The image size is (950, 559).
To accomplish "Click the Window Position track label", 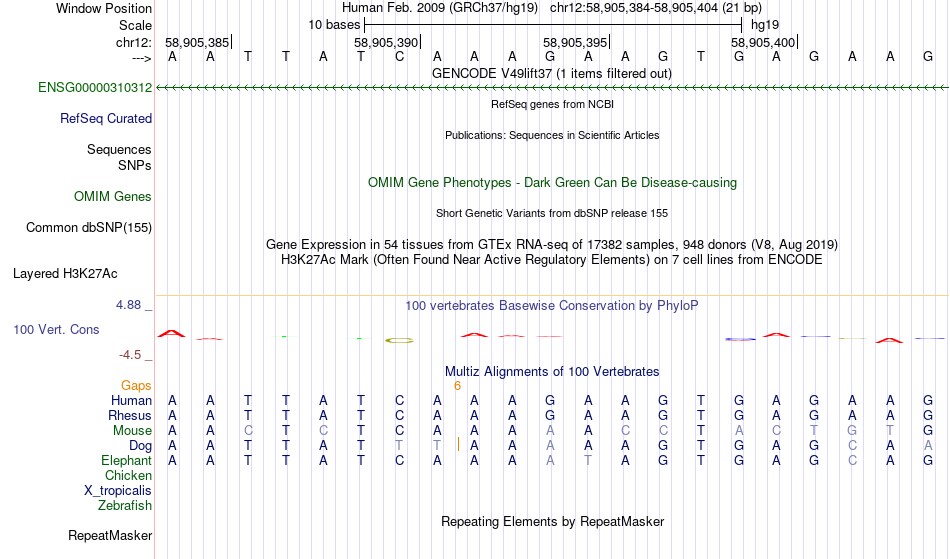I will [104, 8].
